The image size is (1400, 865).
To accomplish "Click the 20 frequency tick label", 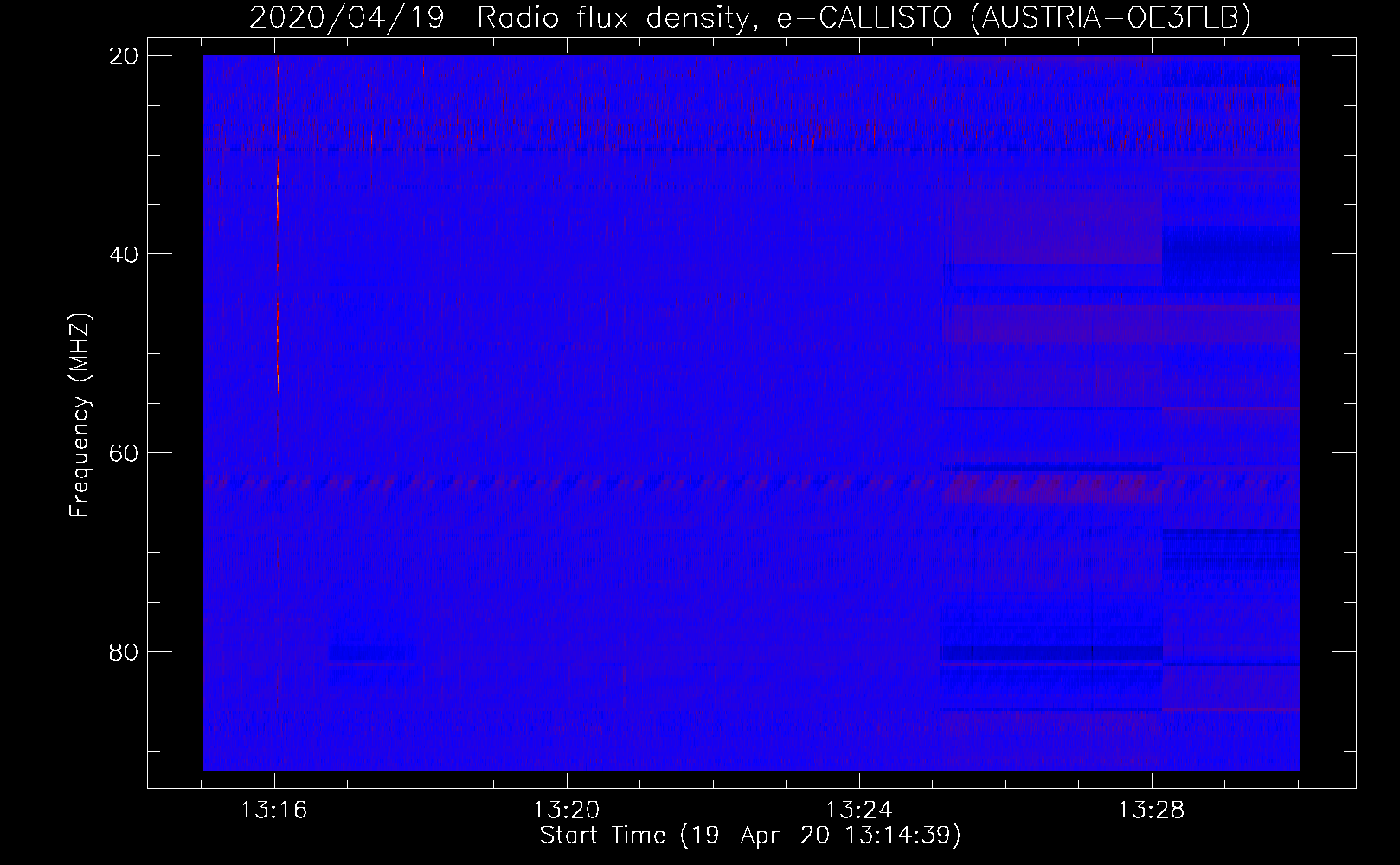I will 124,56.
